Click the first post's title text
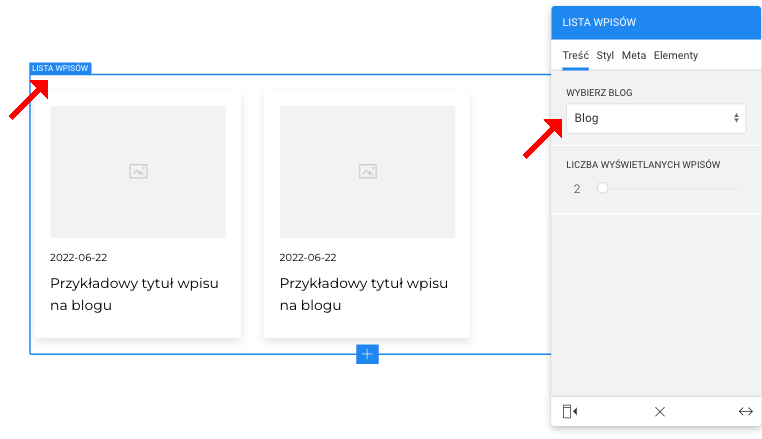762x439 pixels. pos(134,294)
